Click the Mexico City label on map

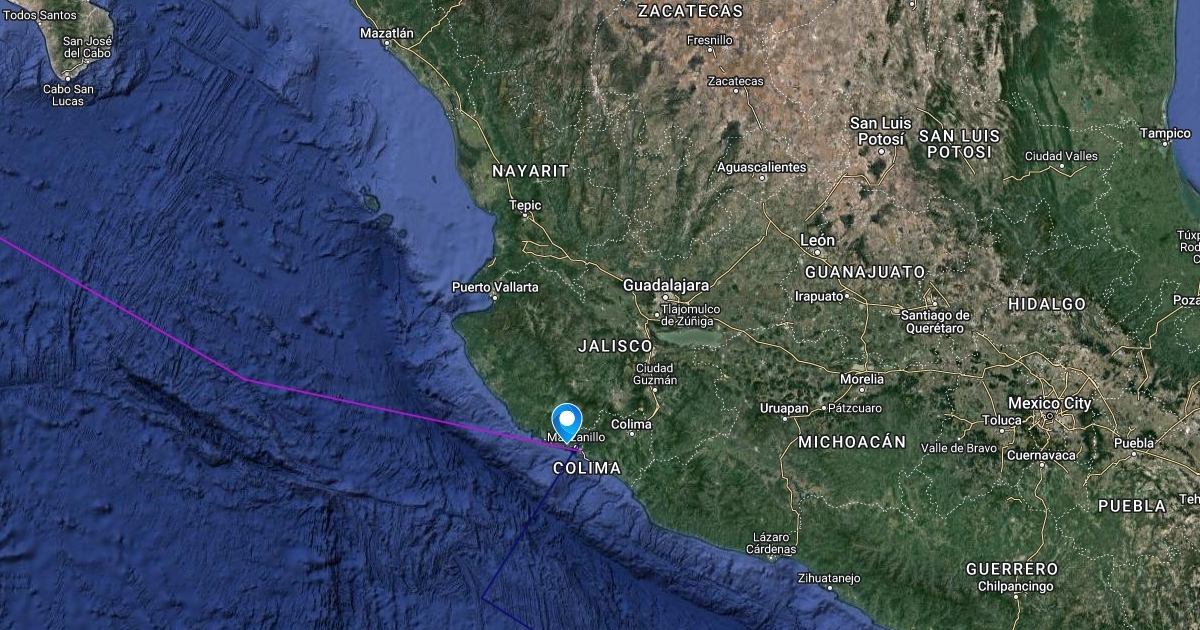[x=1050, y=403]
